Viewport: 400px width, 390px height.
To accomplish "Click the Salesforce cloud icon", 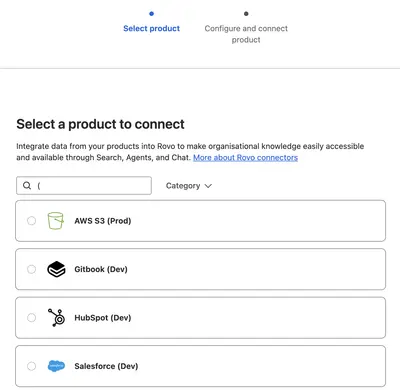I will (x=56, y=366).
